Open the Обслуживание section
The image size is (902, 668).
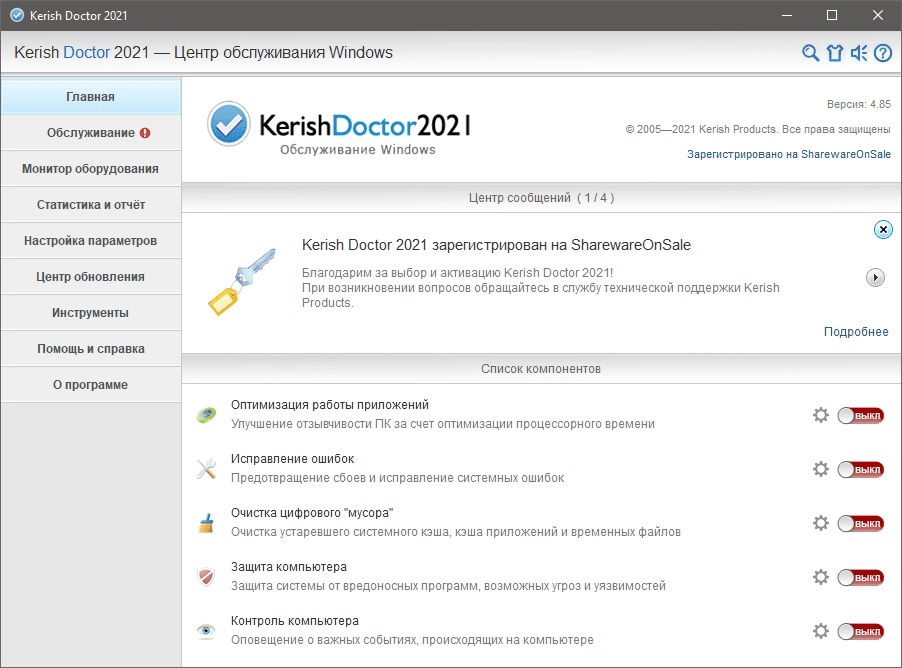coord(91,133)
